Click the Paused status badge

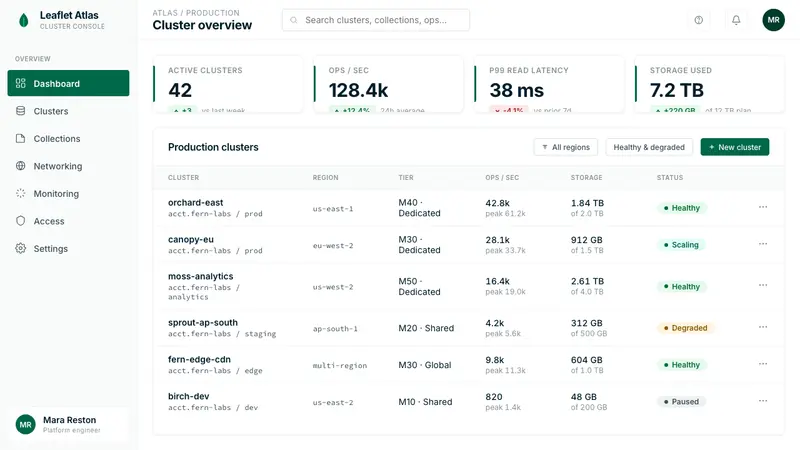point(681,402)
